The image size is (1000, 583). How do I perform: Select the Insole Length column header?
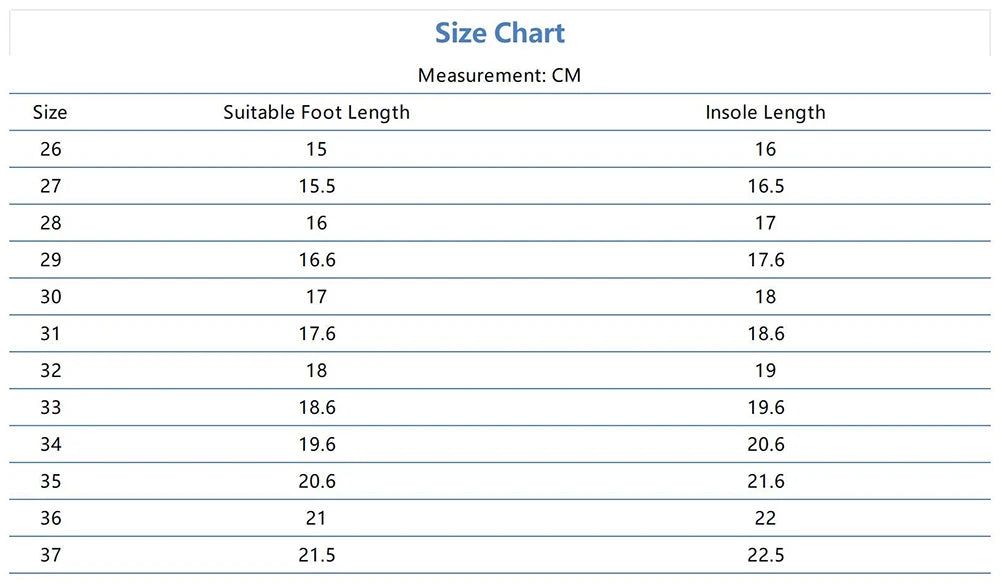pyautogui.click(x=765, y=112)
